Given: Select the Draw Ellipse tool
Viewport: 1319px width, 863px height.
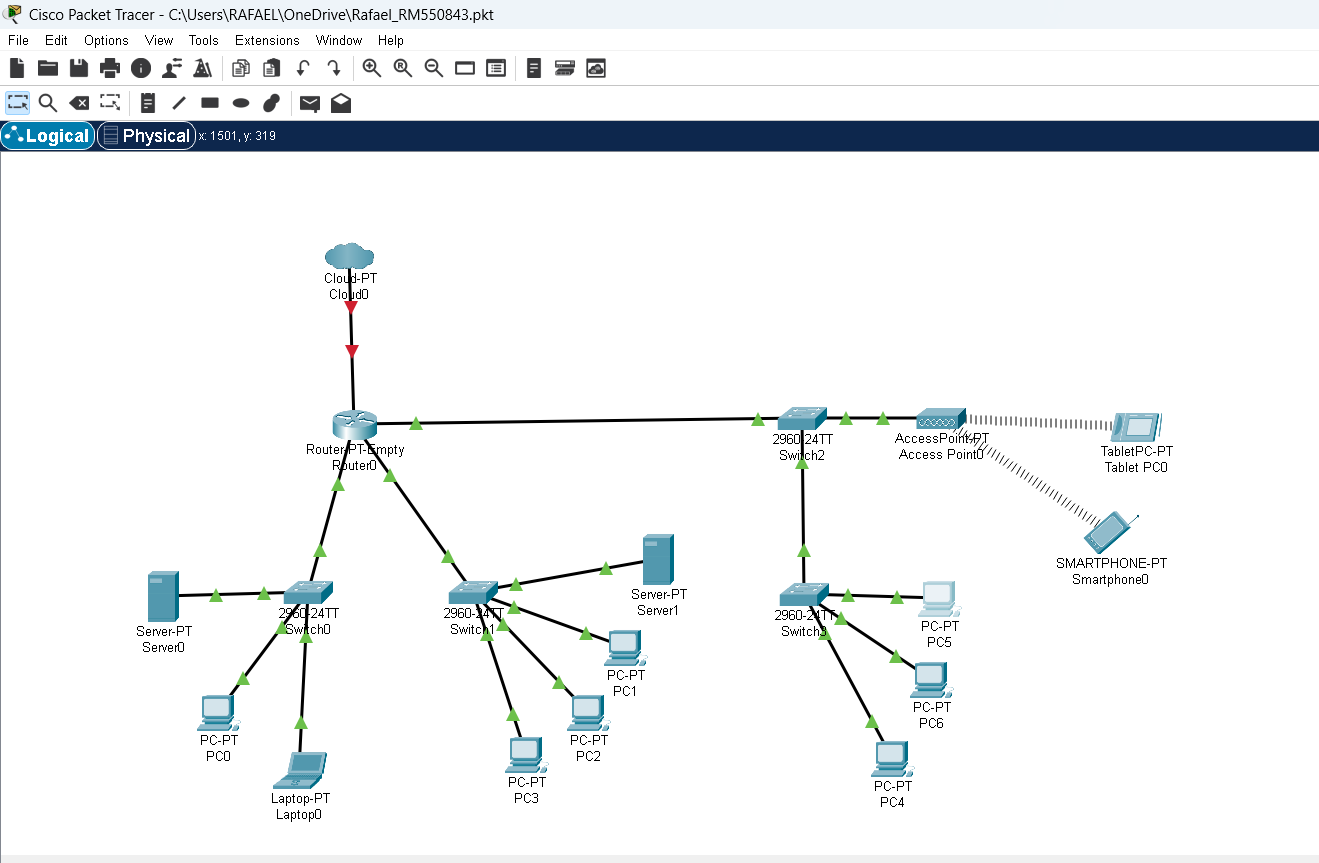Looking at the screenshot, I should 241,103.
